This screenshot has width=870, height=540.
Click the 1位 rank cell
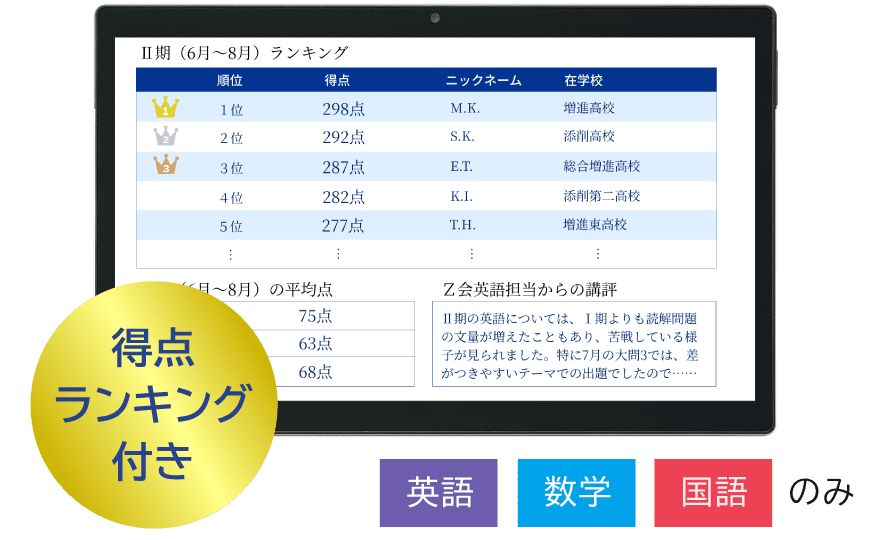pos(231,110)
